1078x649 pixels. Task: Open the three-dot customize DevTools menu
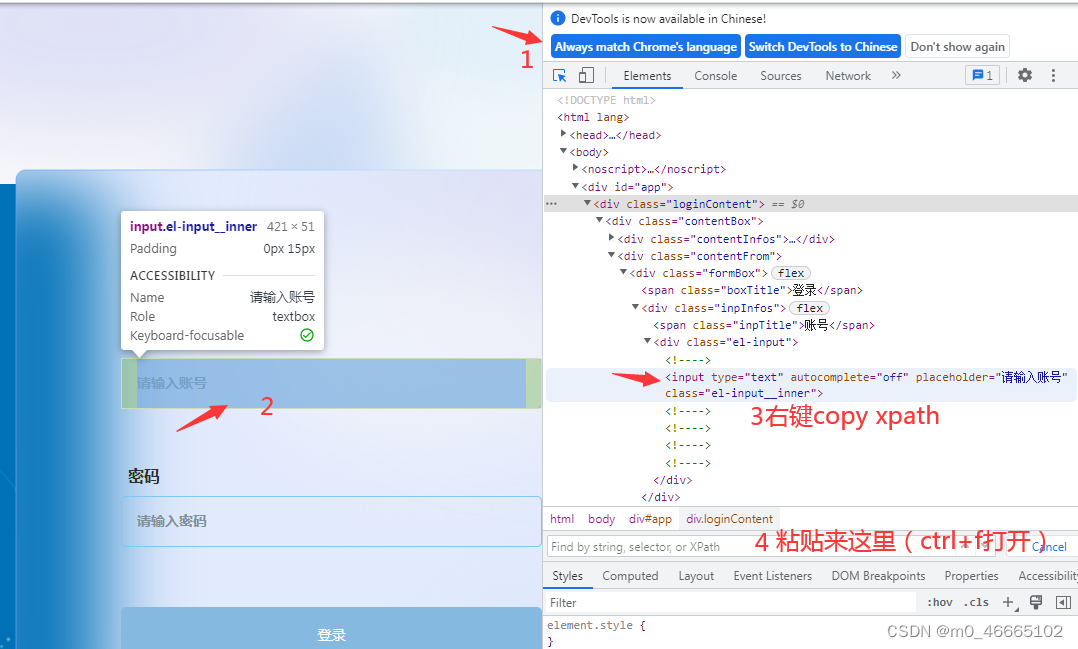pos(1054,76)
